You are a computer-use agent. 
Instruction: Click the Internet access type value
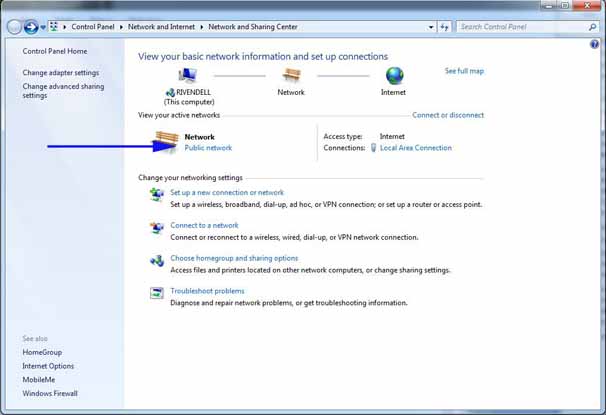tap(392, 136)
